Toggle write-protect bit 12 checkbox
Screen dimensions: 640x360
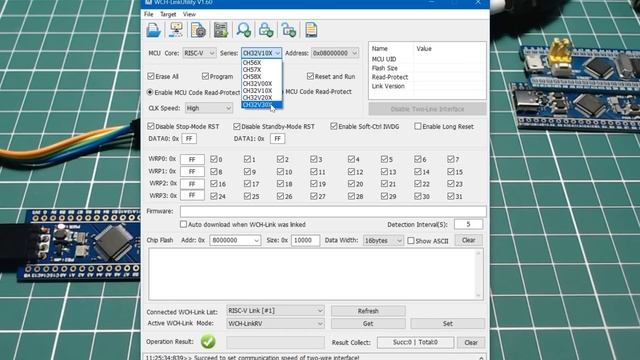coord(351,172)
